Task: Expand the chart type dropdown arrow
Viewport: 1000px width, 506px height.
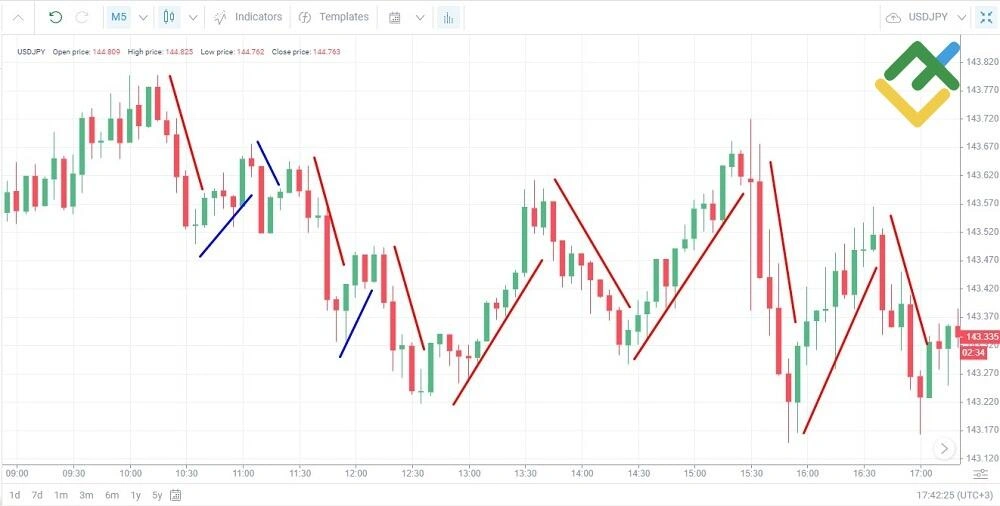Action: (x=193, y=18)
